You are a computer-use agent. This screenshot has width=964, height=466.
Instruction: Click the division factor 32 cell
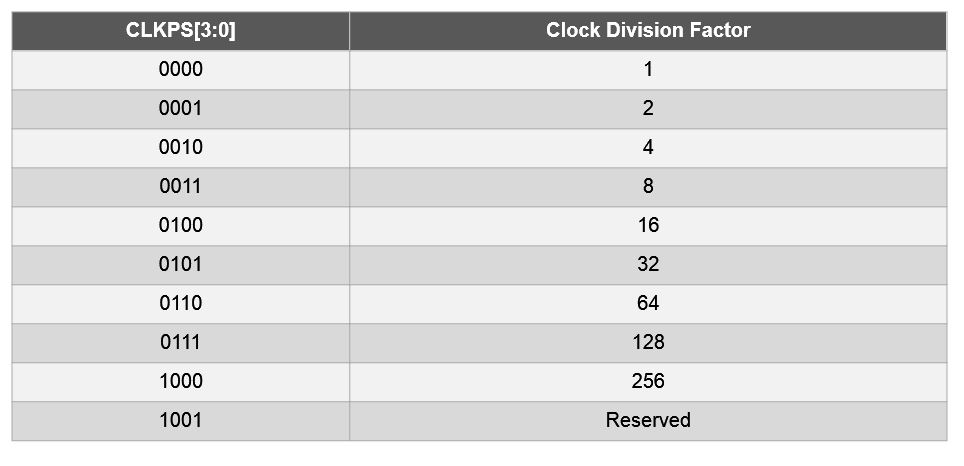coord(648,265)
